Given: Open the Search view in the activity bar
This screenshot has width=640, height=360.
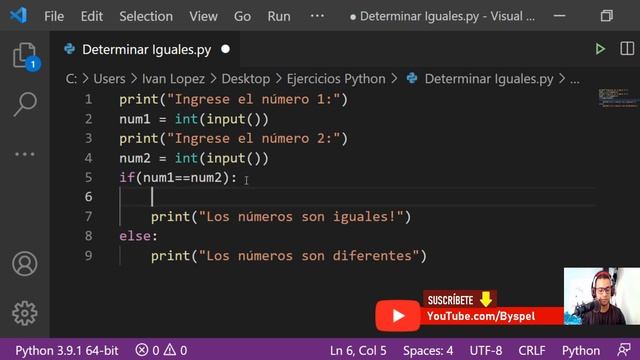Looking at the screenshot, I should coord(25,104).
